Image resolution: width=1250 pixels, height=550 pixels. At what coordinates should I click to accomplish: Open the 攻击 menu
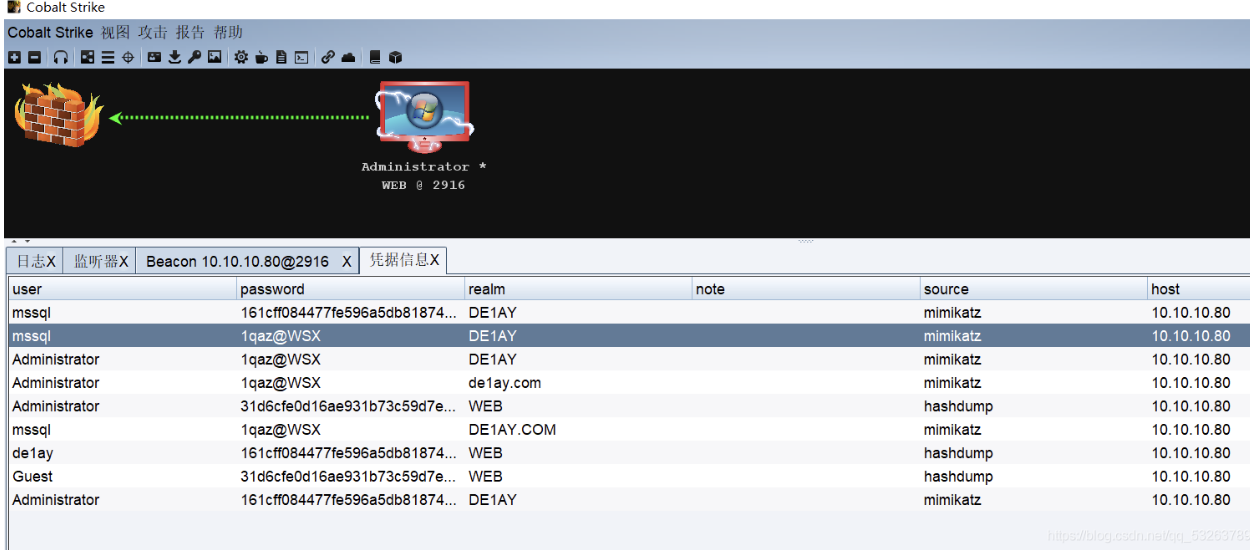[x=153, y=32]
